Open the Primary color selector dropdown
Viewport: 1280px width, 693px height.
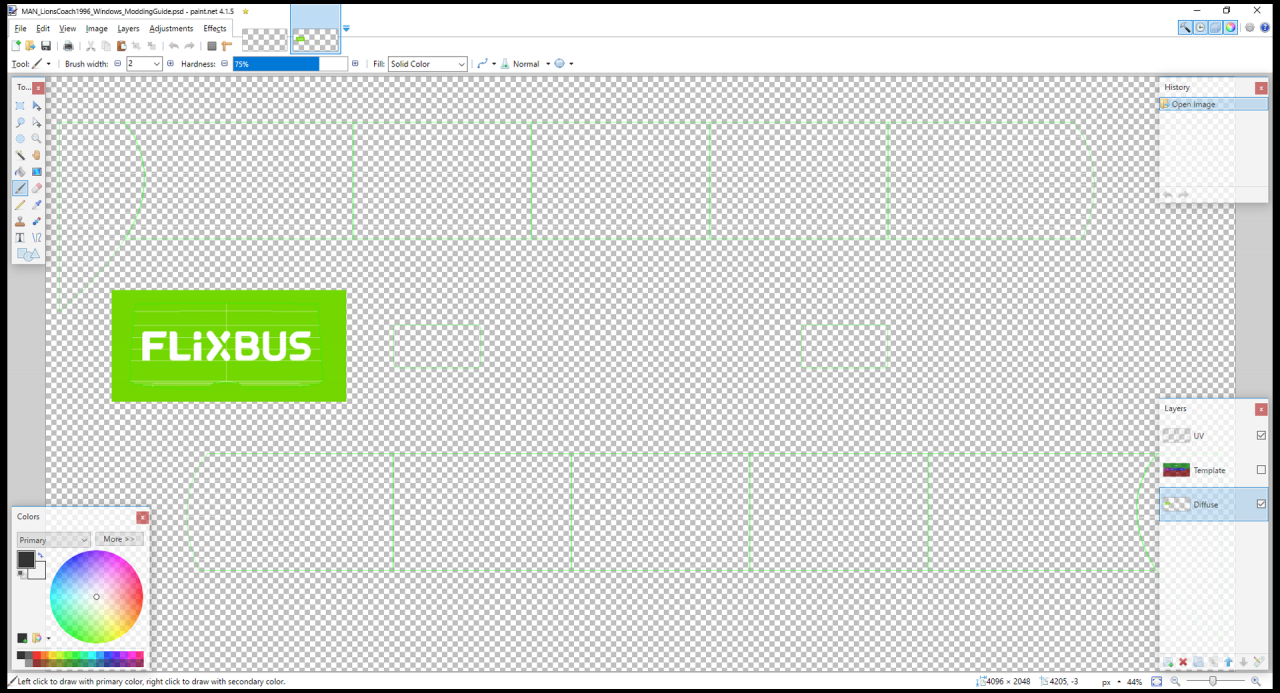point(54,540)
